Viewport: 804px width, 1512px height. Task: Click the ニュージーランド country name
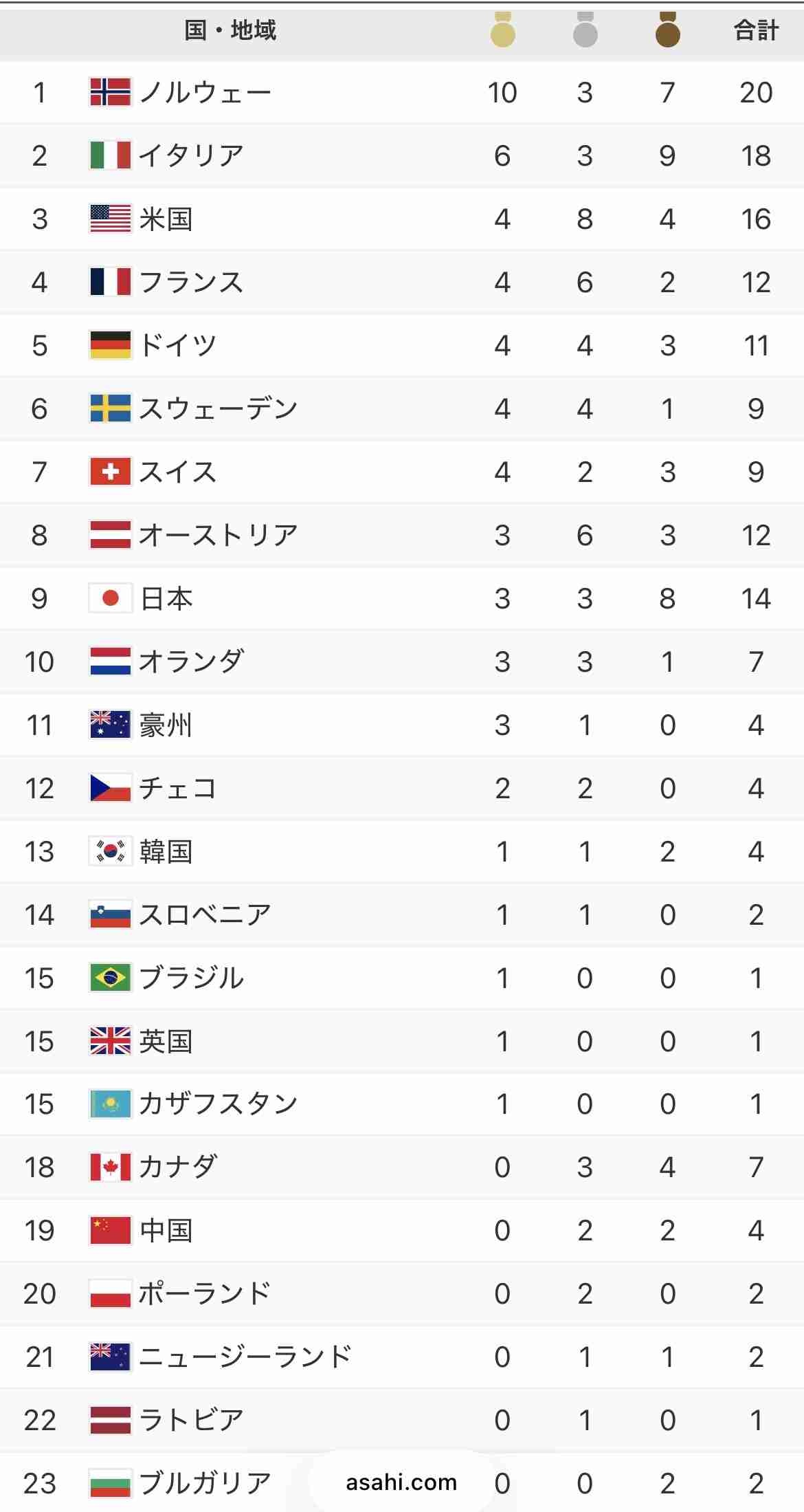245,1357
